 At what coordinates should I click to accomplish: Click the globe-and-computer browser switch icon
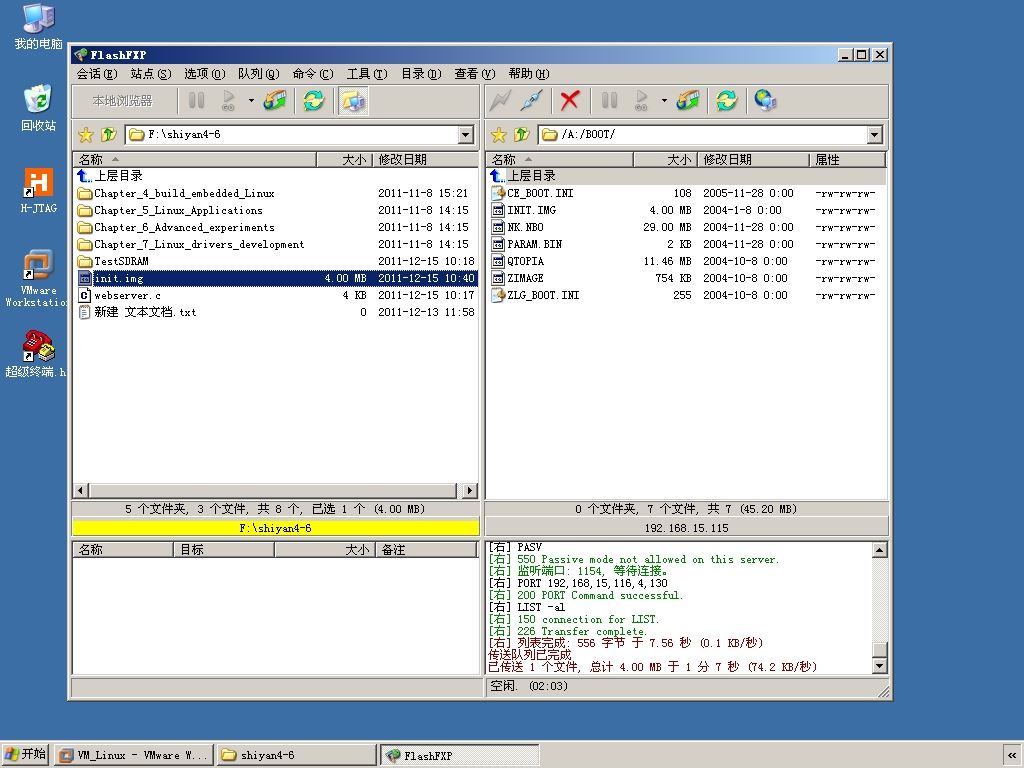(x=765, y=101)
